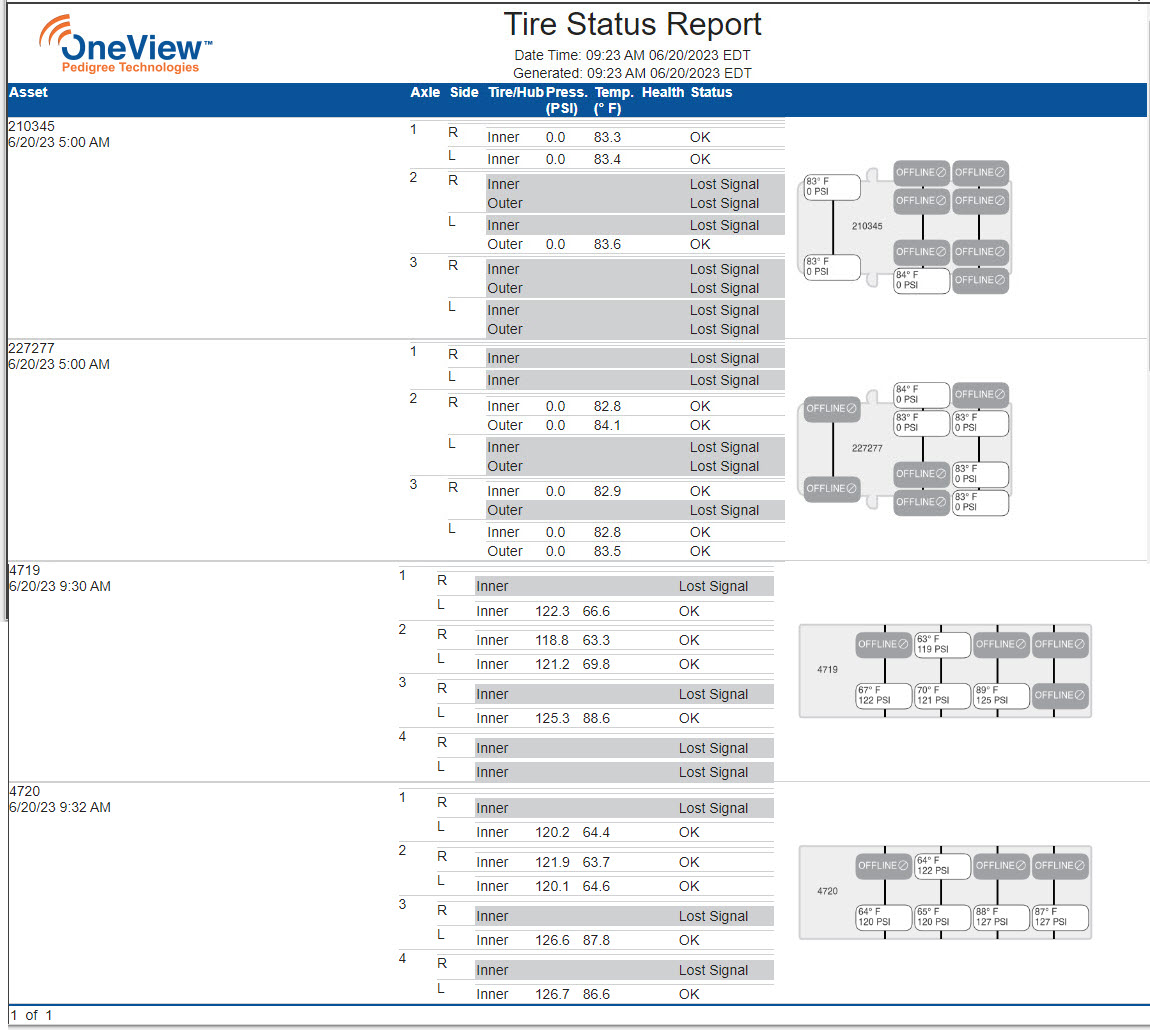
Task: Select the 89° F 125 PSI tire icon
Action: pyautogui.click(x=1001, y=696)
